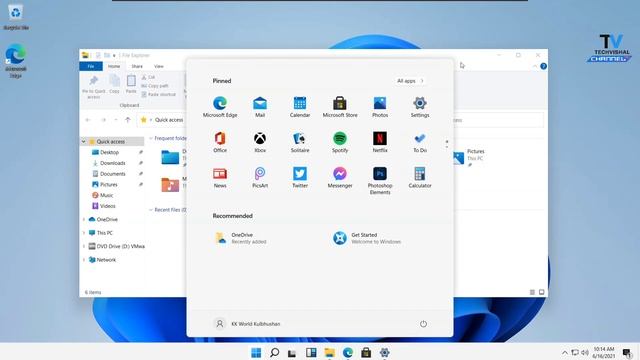This screenshot has width=640, height=360.
Task: Launch the Photos pinned app
Action: [380, 107]
